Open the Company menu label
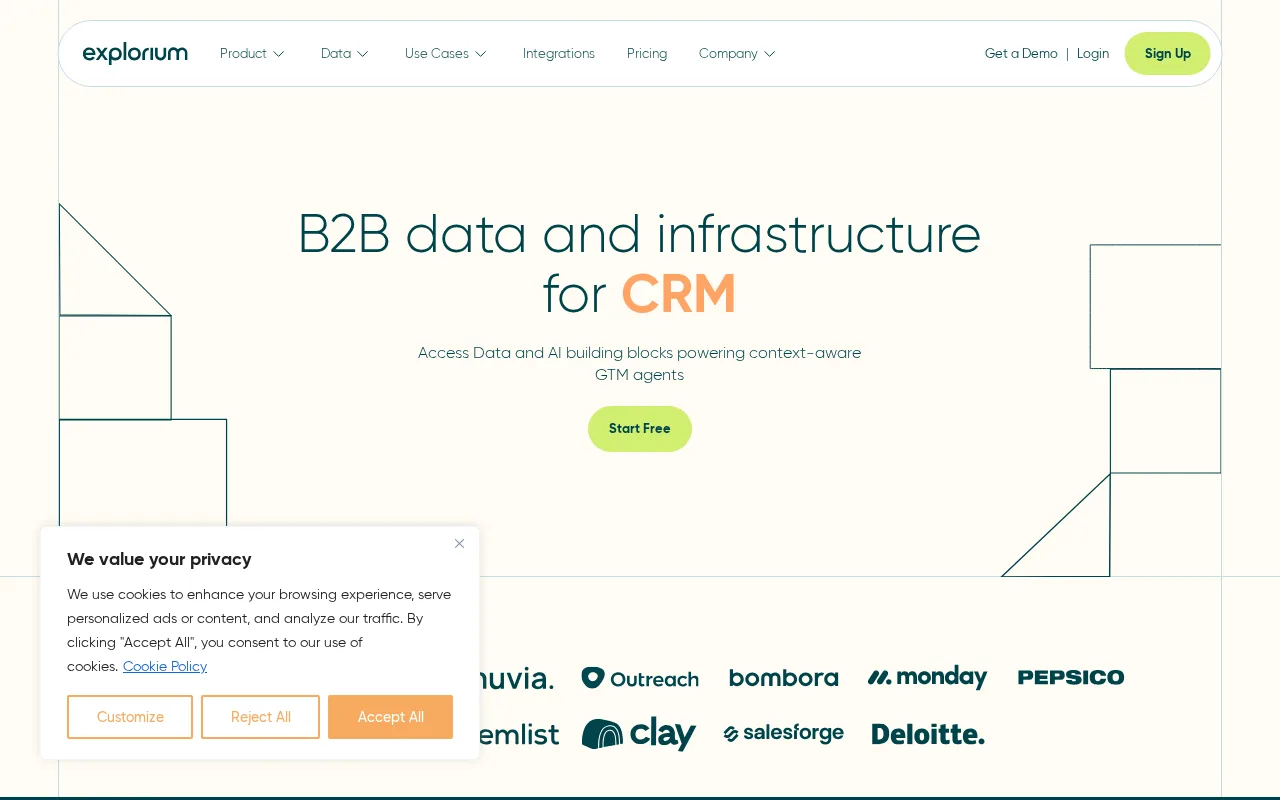The width and height of the screenshot is (1280, 800). (x=728, y=54)
